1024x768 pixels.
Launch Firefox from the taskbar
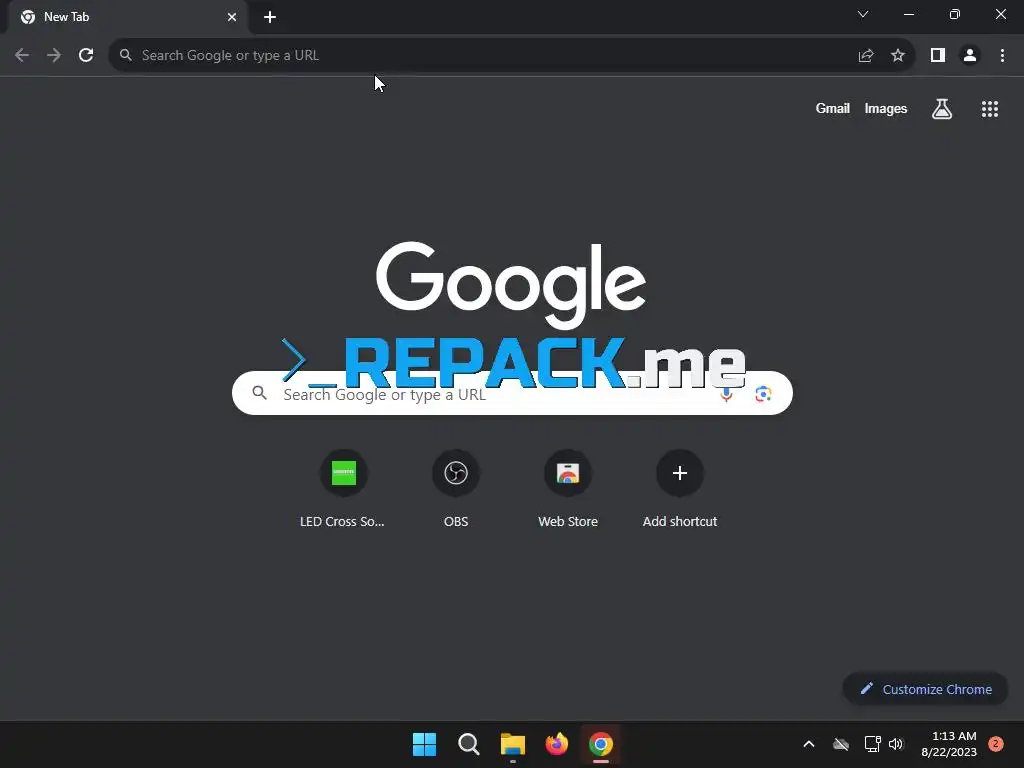tap(556, 744)
